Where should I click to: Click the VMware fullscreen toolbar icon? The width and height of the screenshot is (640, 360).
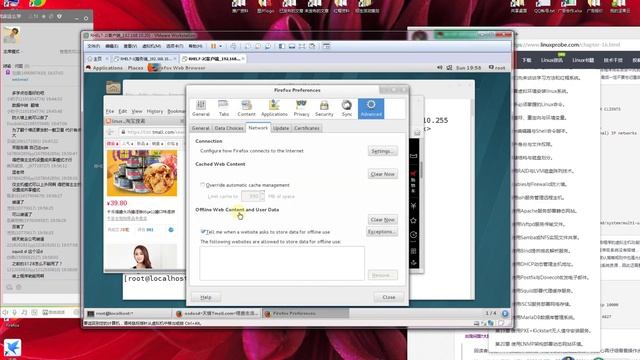tap(302, 46)
